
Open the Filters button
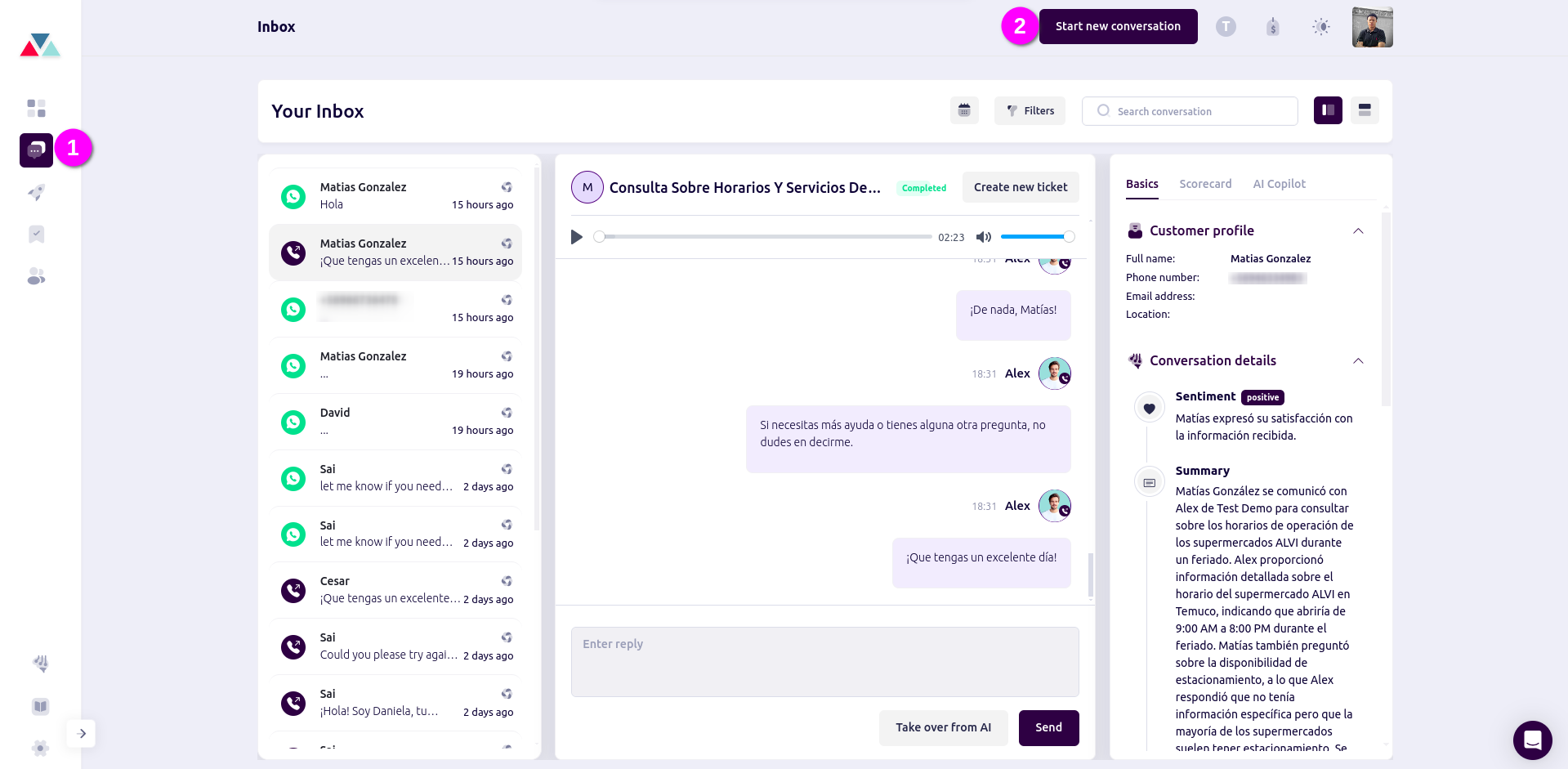[x=1030, y=110]
